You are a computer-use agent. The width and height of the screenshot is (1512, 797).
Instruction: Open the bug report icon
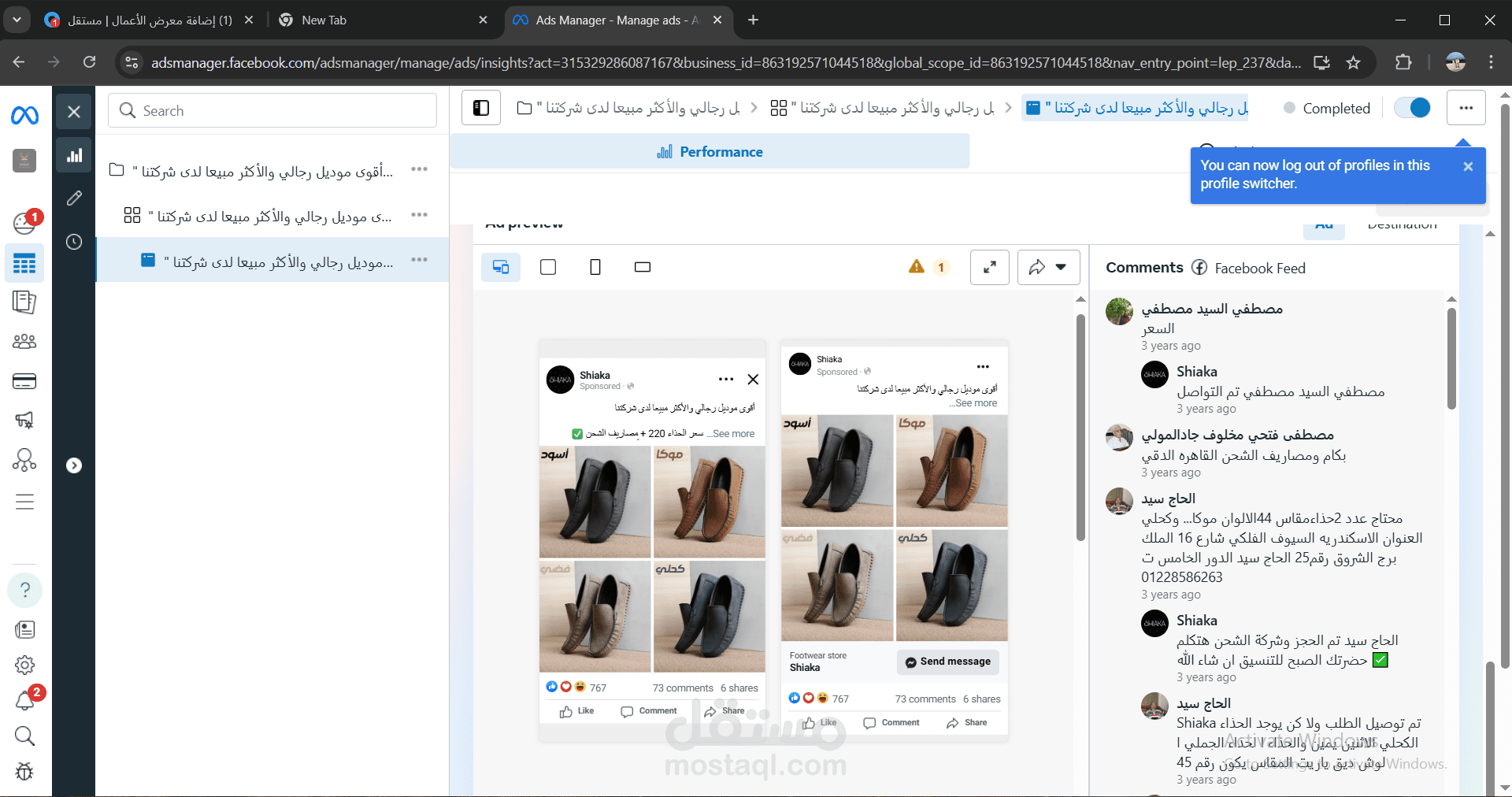click(24, 772)
